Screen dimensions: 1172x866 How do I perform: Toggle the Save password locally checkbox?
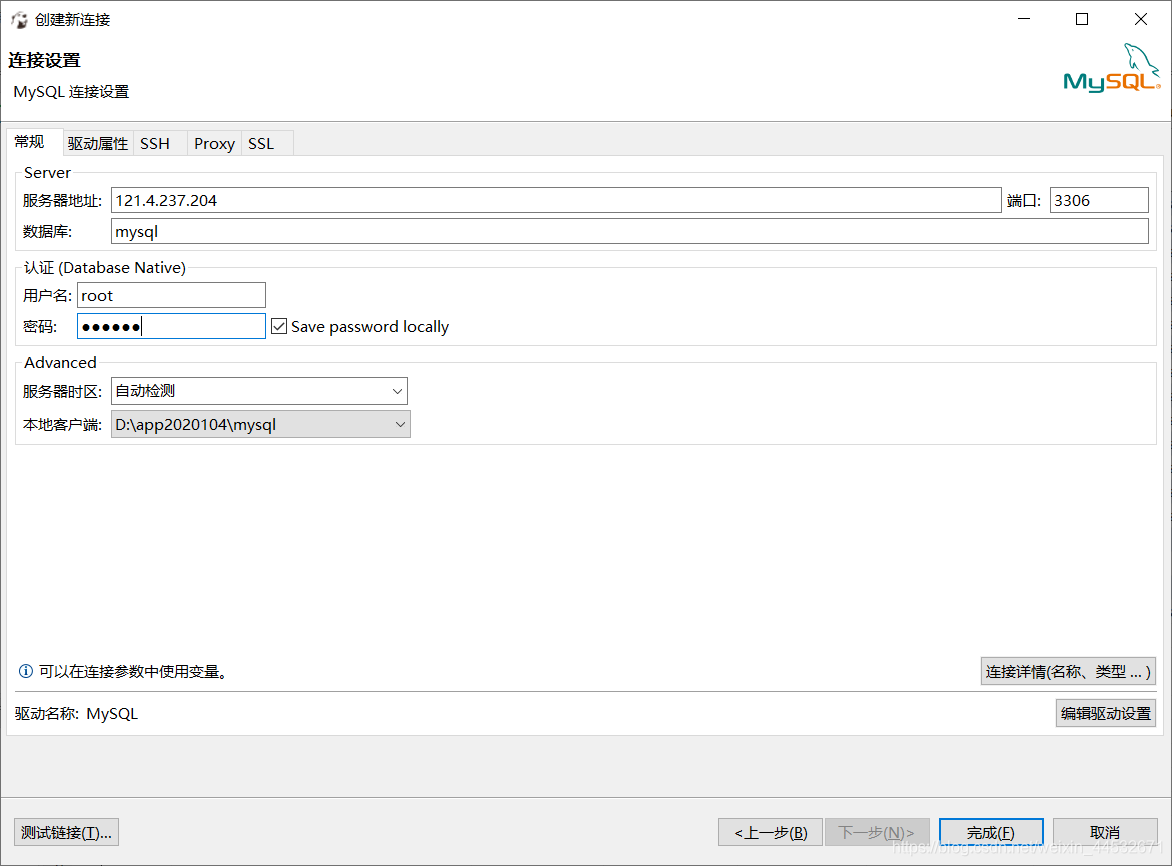tap(279, 327)
